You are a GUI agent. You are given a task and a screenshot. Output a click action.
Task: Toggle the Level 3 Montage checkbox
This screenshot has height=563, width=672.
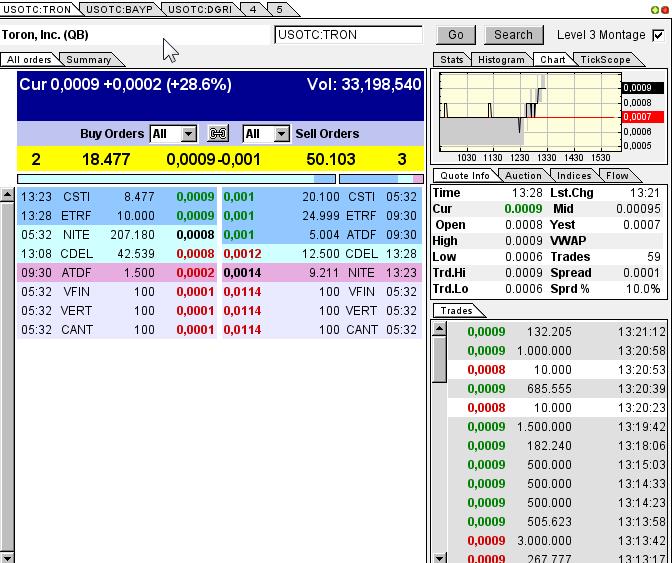pos(658,35)
